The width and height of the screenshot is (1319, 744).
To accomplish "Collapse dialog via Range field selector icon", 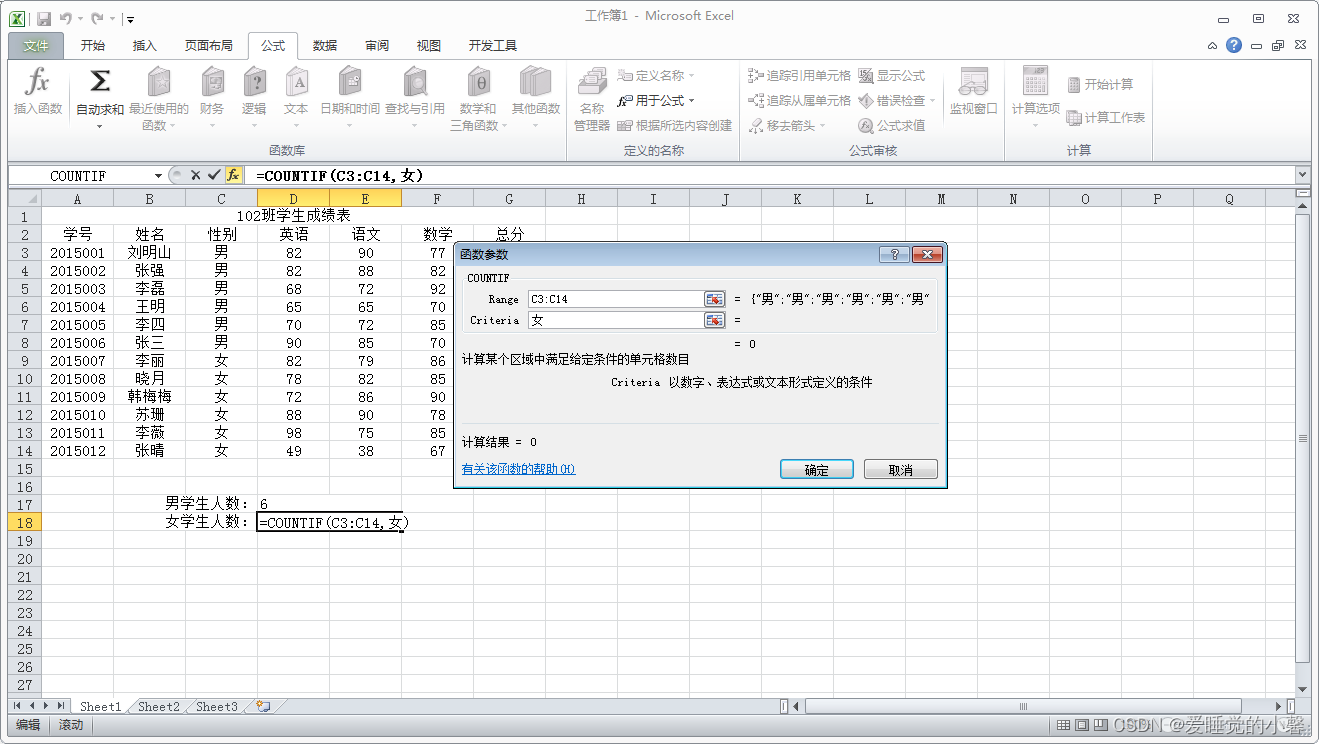I will point(714,299).
